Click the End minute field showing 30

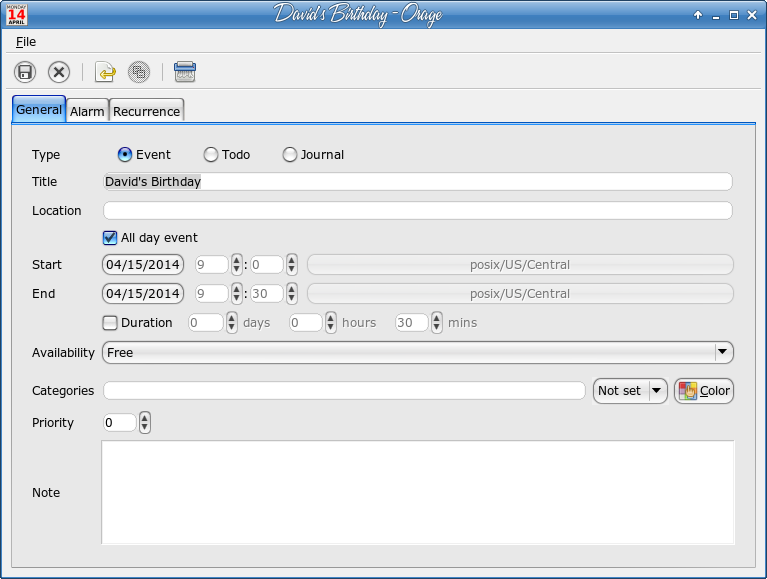point(267,293)
